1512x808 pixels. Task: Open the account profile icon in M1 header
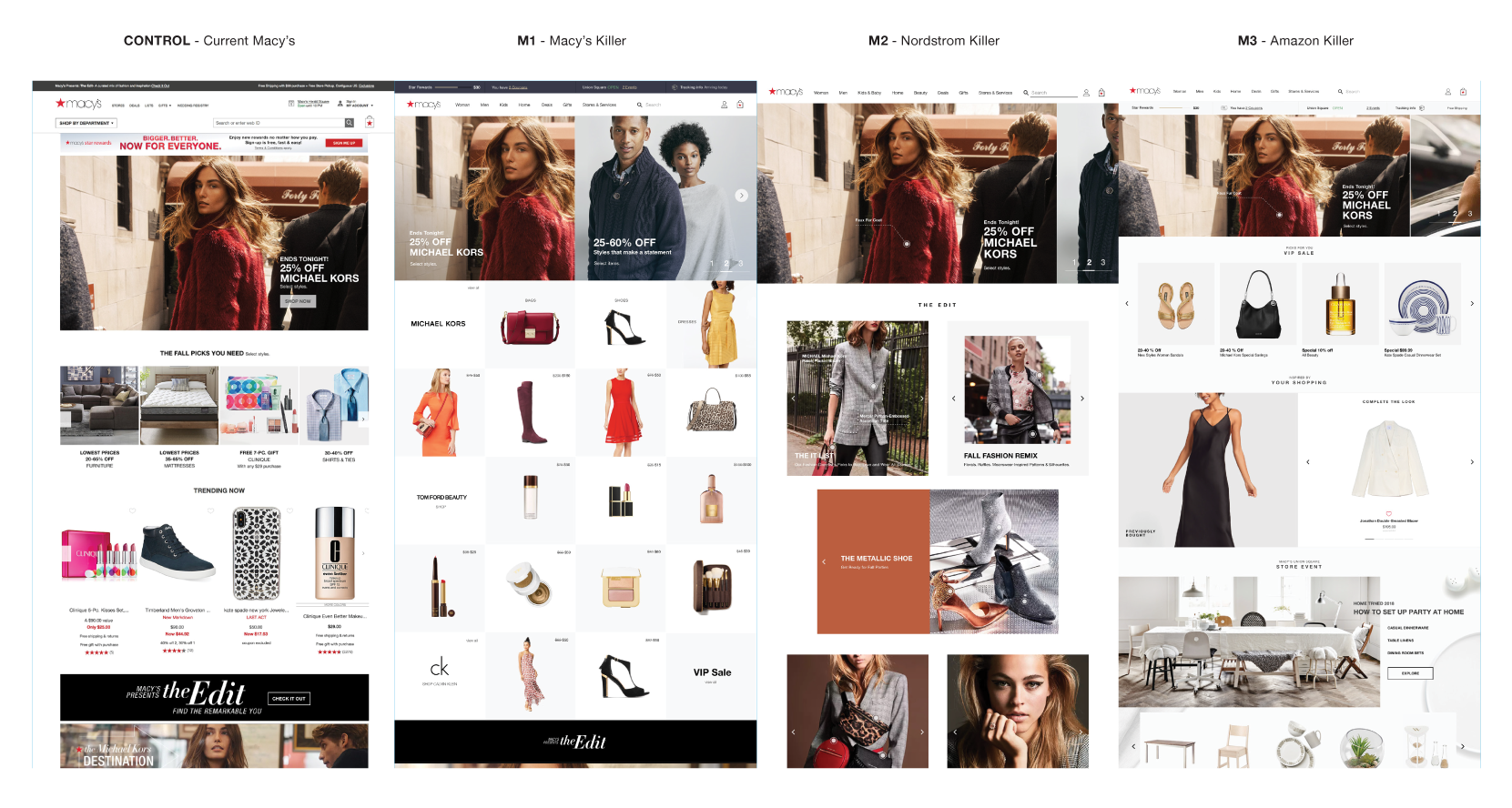coord(725,105)
